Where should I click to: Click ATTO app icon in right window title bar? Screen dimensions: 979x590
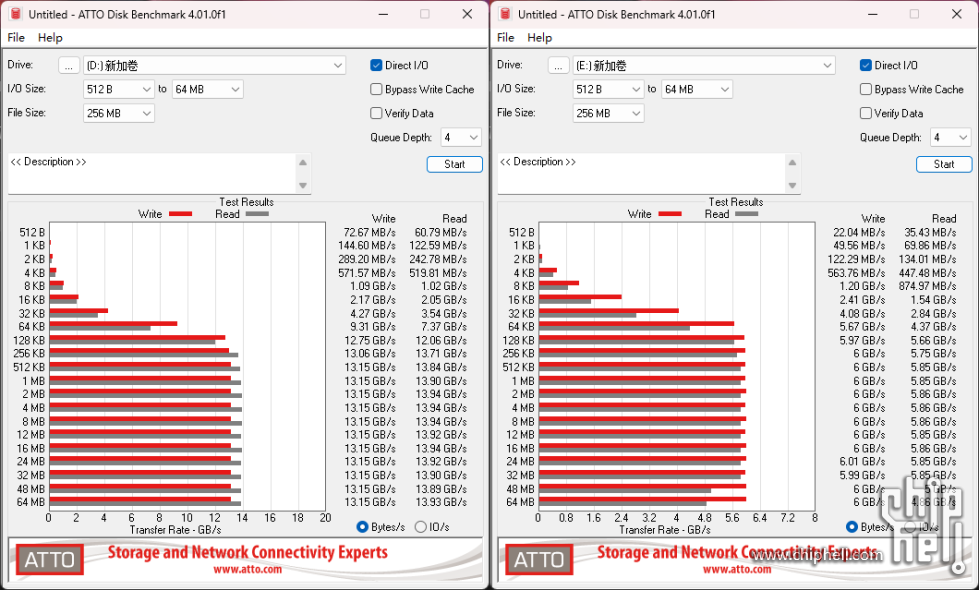pyautogui.click(x=506, y=14)
